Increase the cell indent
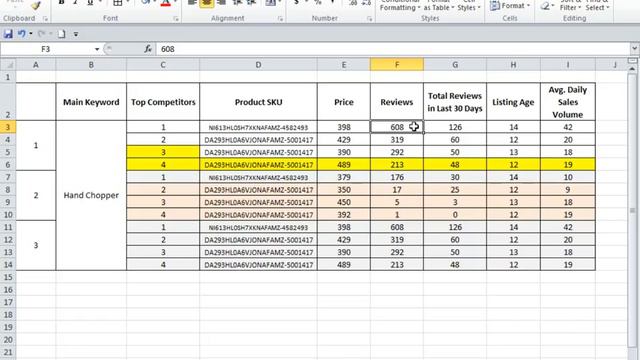The width and height of the screenshot is (640, 360). point(251,3)
